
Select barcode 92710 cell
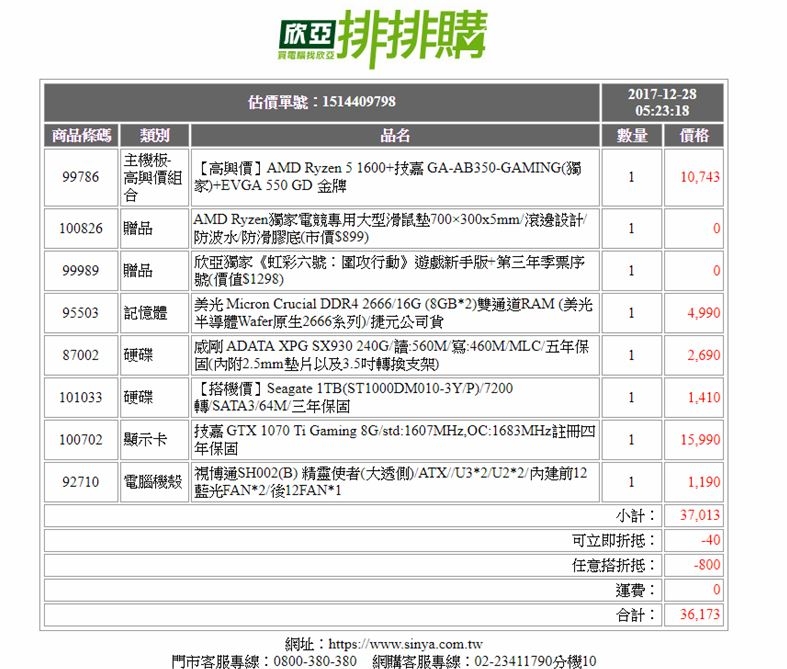(x=81, y=481)
